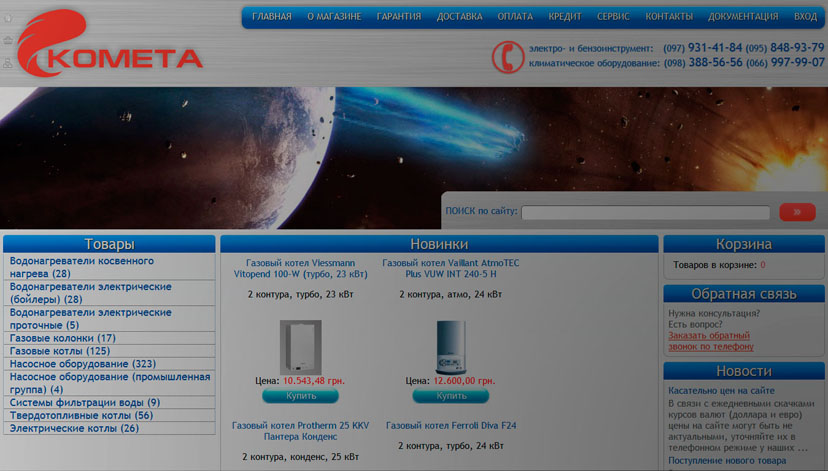Click phone number (098) 388-56-56
The width and height of the screenshot is (828, 471).
click(703, 62)
